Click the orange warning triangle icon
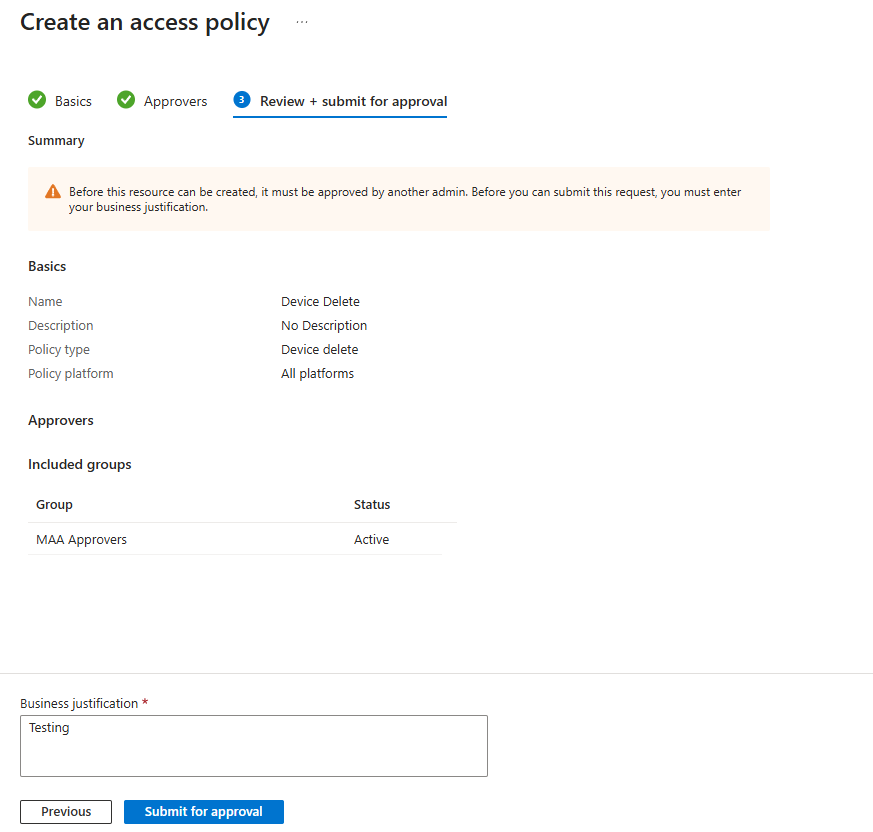 [x=53, y=192]
